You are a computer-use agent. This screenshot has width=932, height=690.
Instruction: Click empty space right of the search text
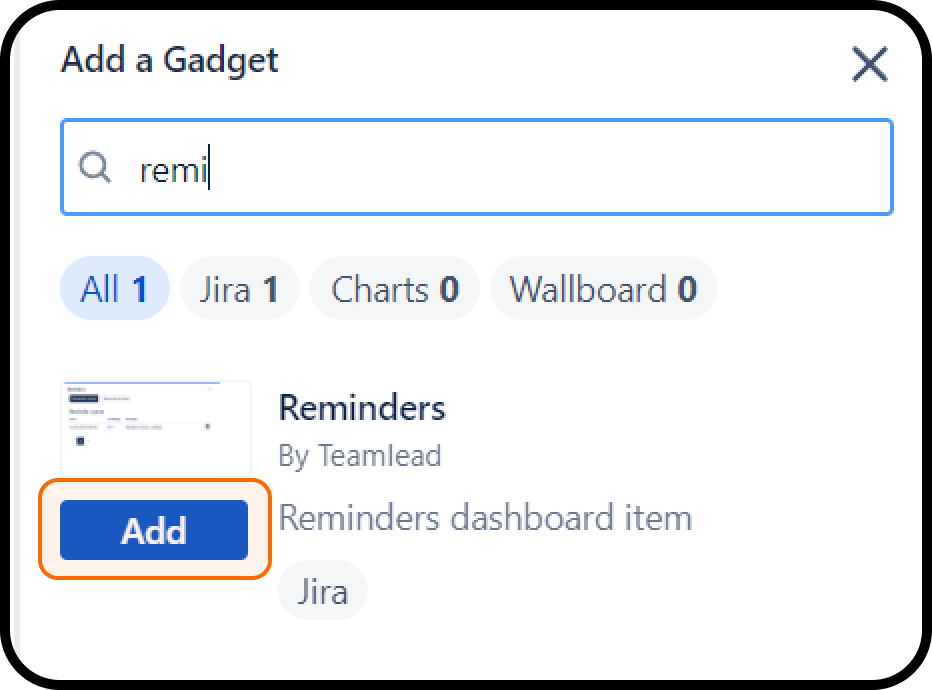pos(550,168)
